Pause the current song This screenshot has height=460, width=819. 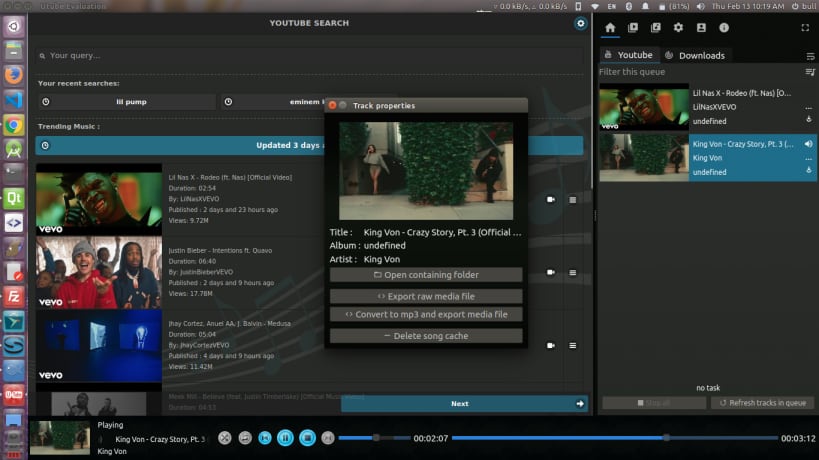point(285,438)
